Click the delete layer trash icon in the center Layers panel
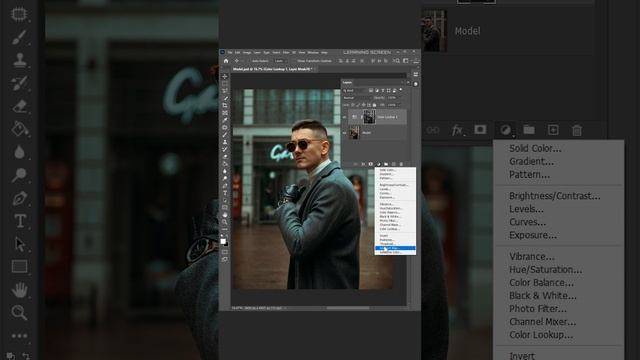 tap(401, 164)
